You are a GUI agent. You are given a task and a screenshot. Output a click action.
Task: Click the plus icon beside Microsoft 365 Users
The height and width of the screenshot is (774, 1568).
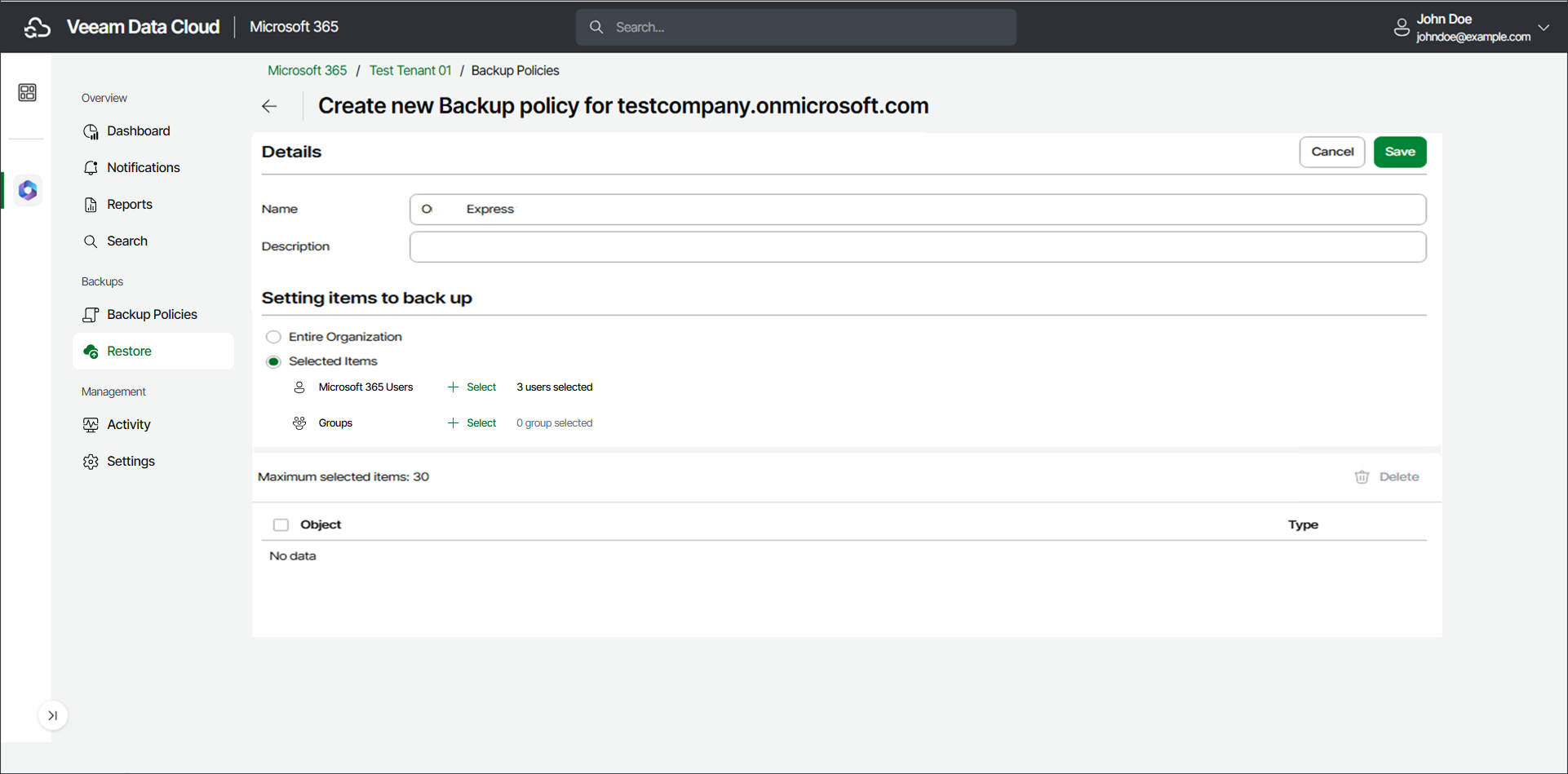453,387
